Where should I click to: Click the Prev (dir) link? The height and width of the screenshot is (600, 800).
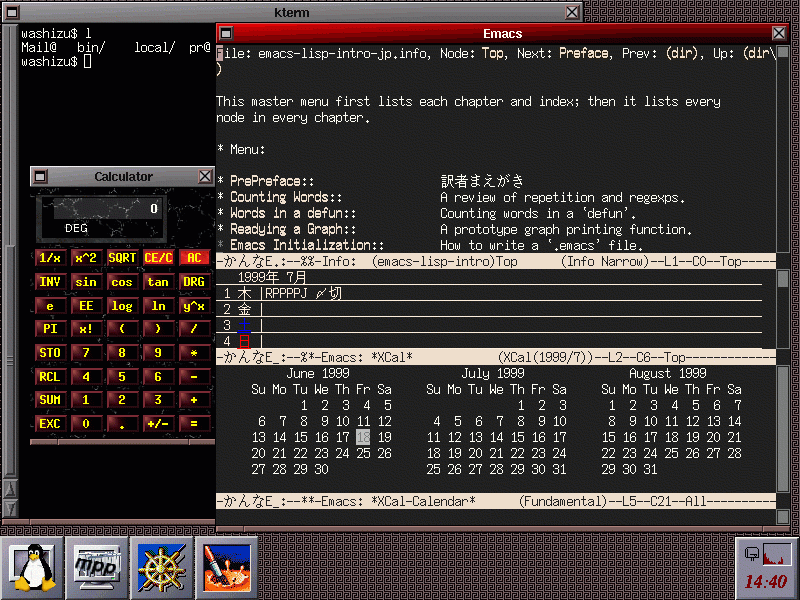[x=682, y=53]
